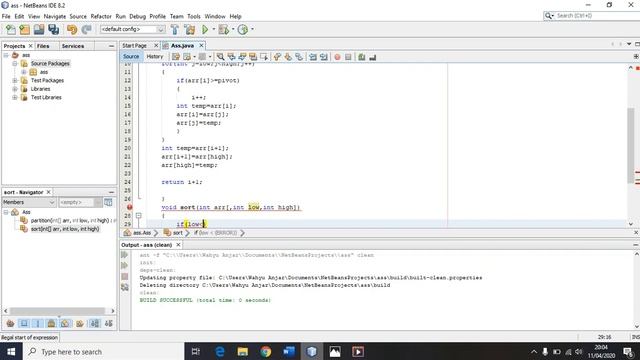640x360 pixels.
Task: Click the Profile Project toolbar icon
Action: coord(242,29)
